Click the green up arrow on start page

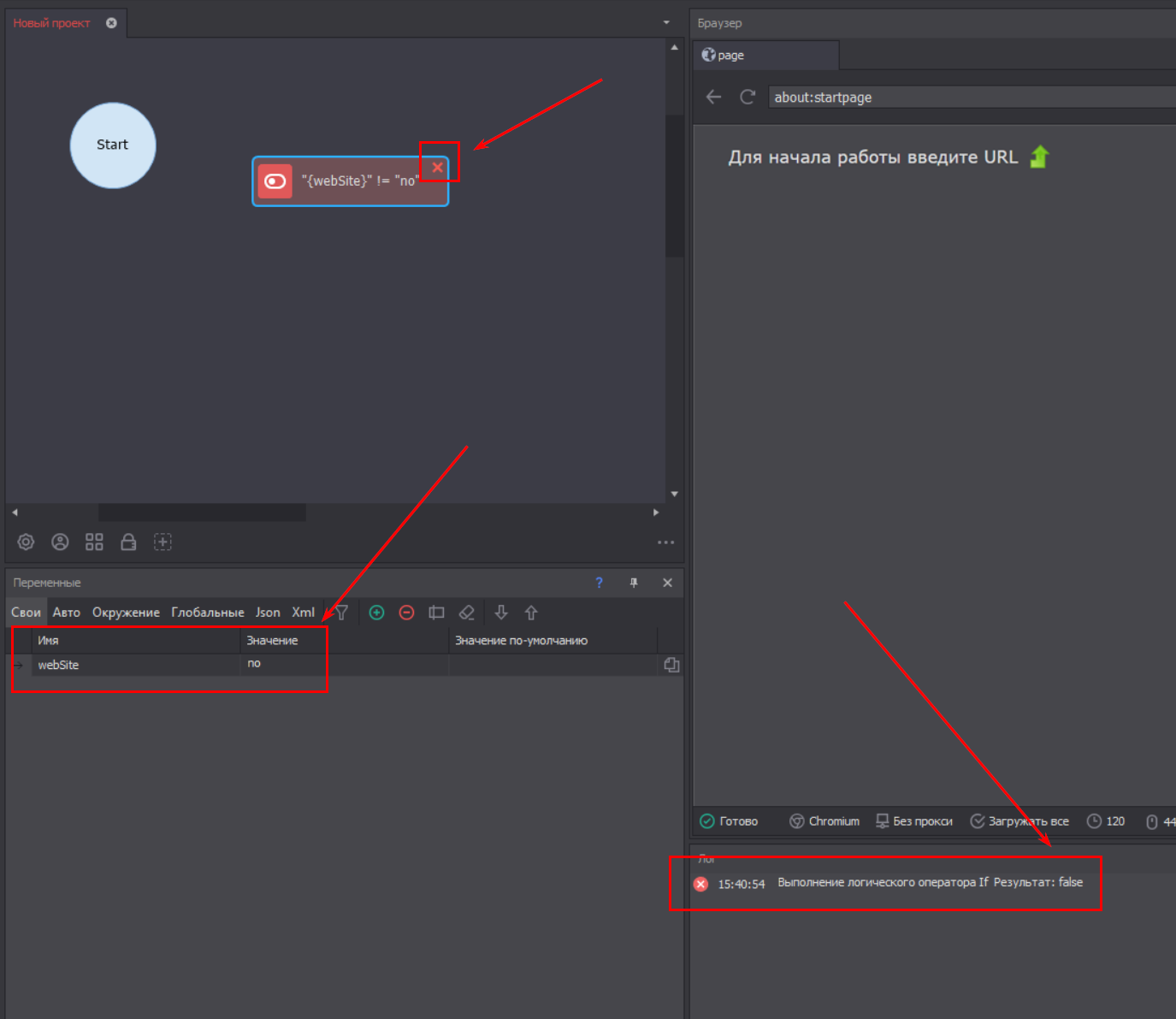point(1039,157)
